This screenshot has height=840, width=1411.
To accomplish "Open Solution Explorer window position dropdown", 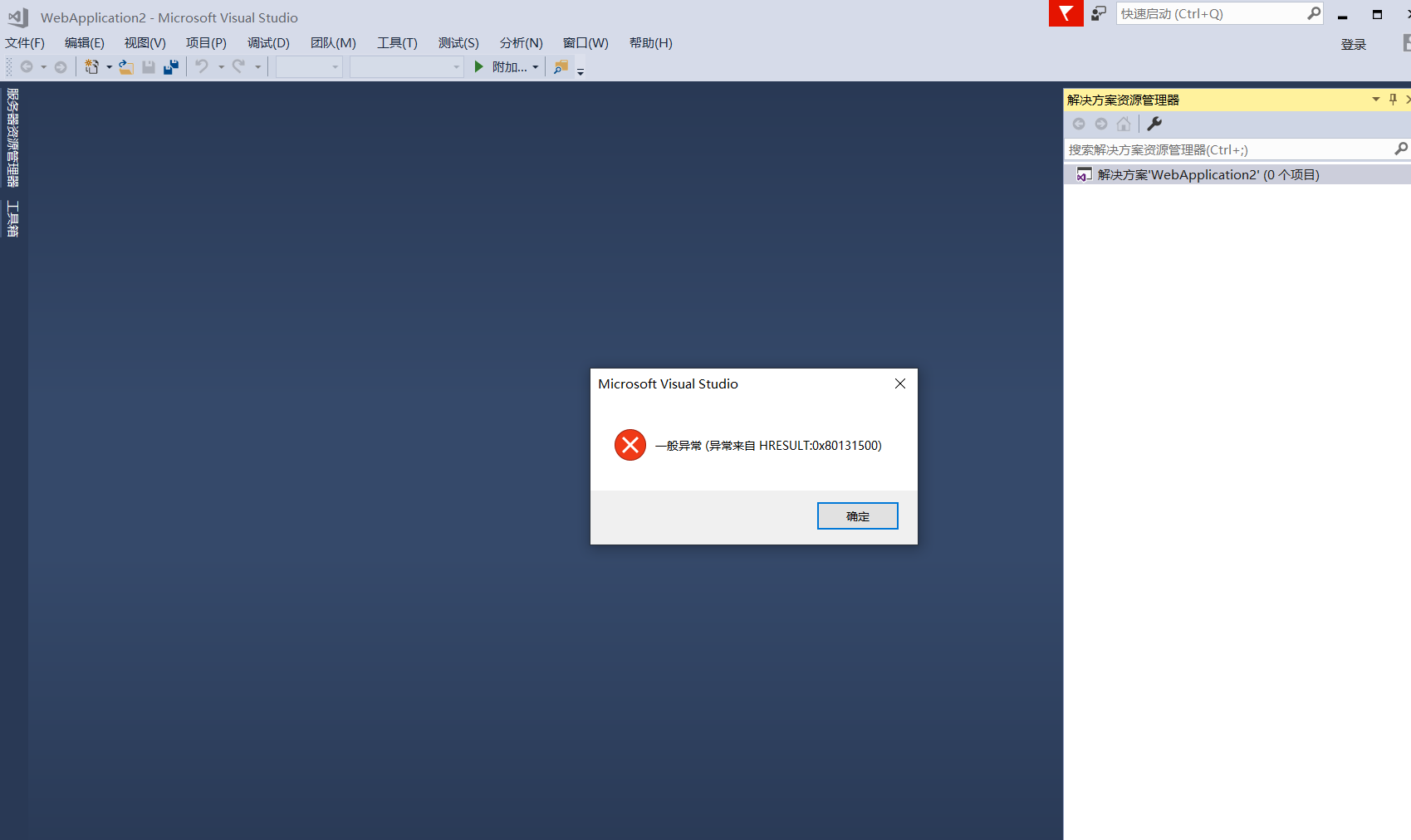I will point(1376,100).
